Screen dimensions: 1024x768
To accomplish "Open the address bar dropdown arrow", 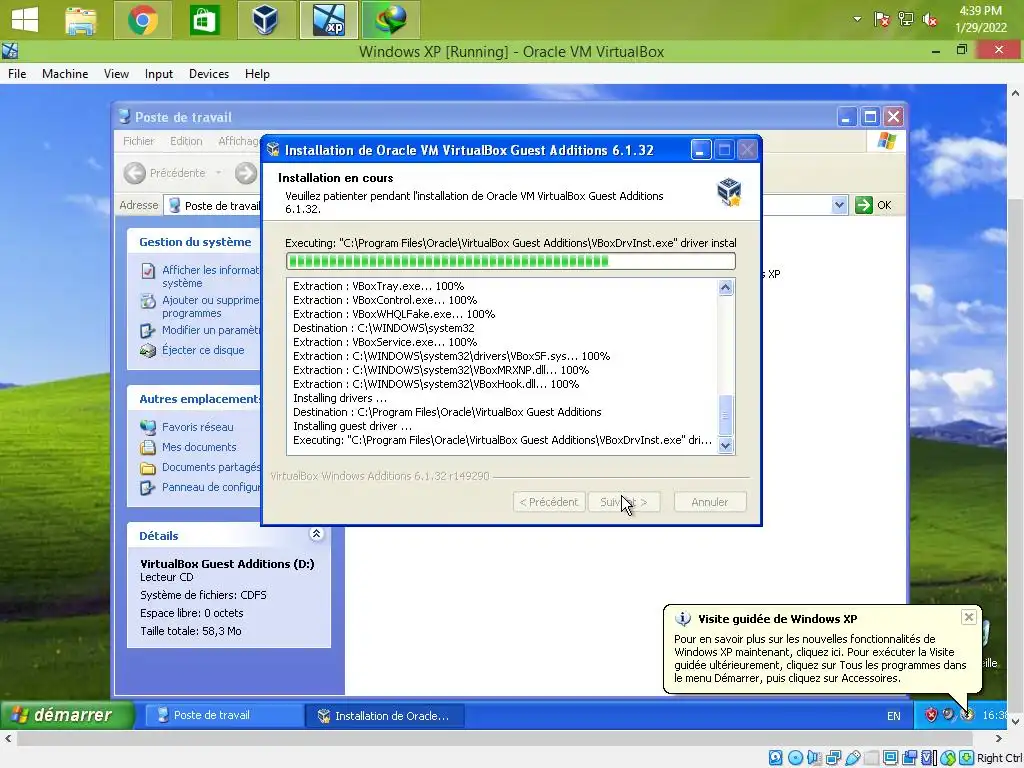I will click(839, 206).
